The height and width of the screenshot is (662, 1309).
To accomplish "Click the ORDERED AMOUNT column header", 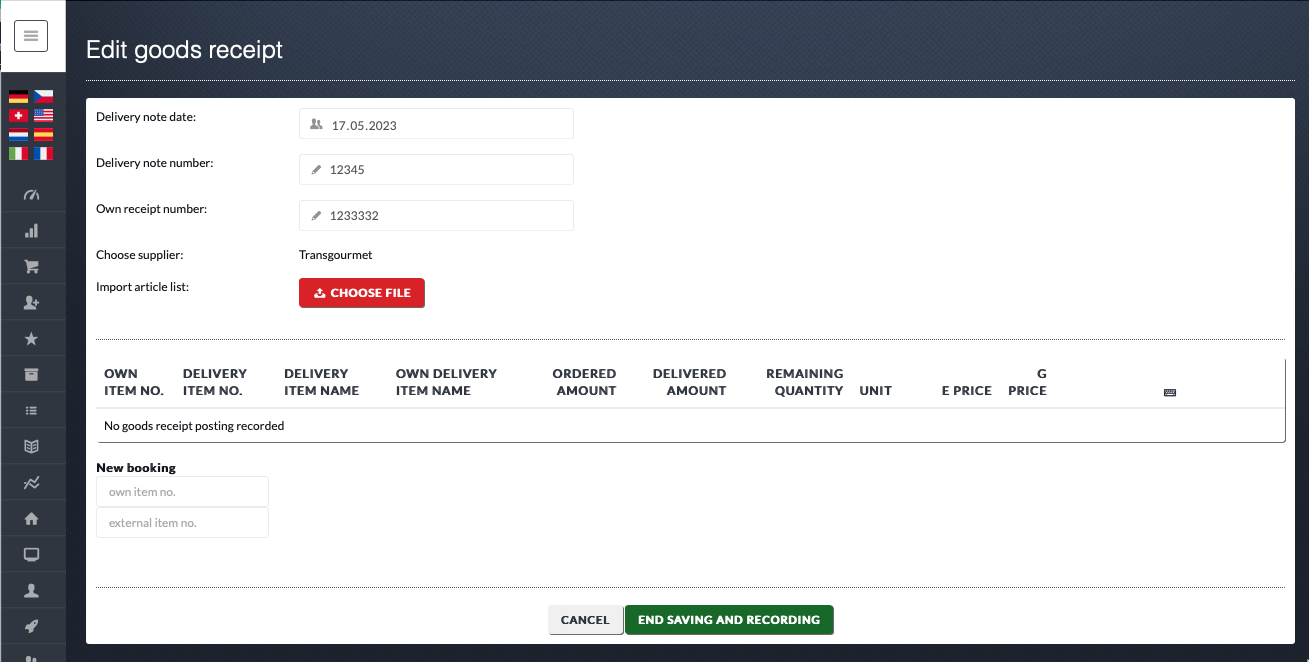I will pos(585,382).
